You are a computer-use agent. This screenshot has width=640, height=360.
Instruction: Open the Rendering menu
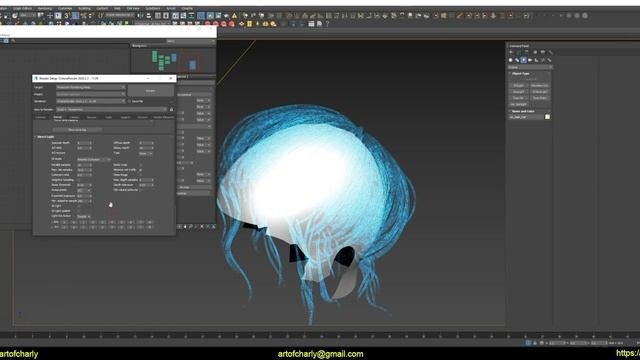[x=45, y=8]
